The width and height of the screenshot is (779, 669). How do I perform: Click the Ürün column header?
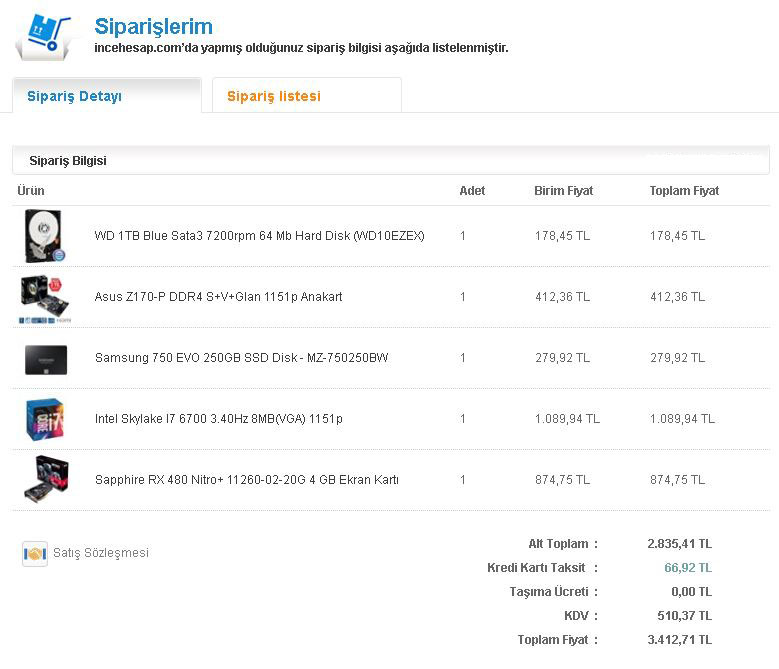click(31, 191)
